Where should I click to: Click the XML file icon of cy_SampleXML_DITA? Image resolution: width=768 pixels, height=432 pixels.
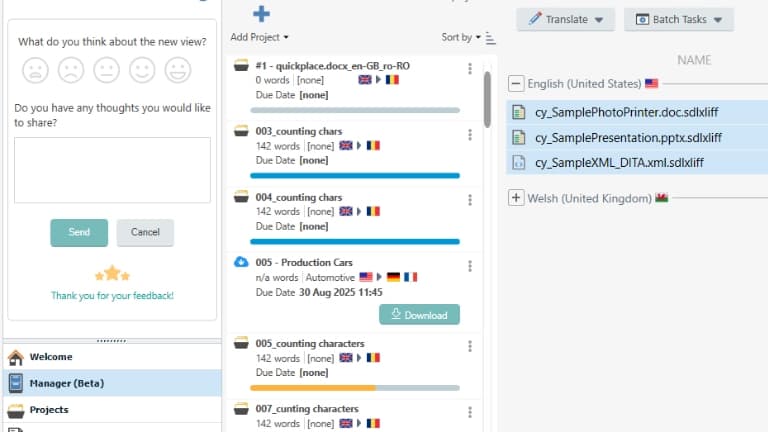(x=519, y=163)
